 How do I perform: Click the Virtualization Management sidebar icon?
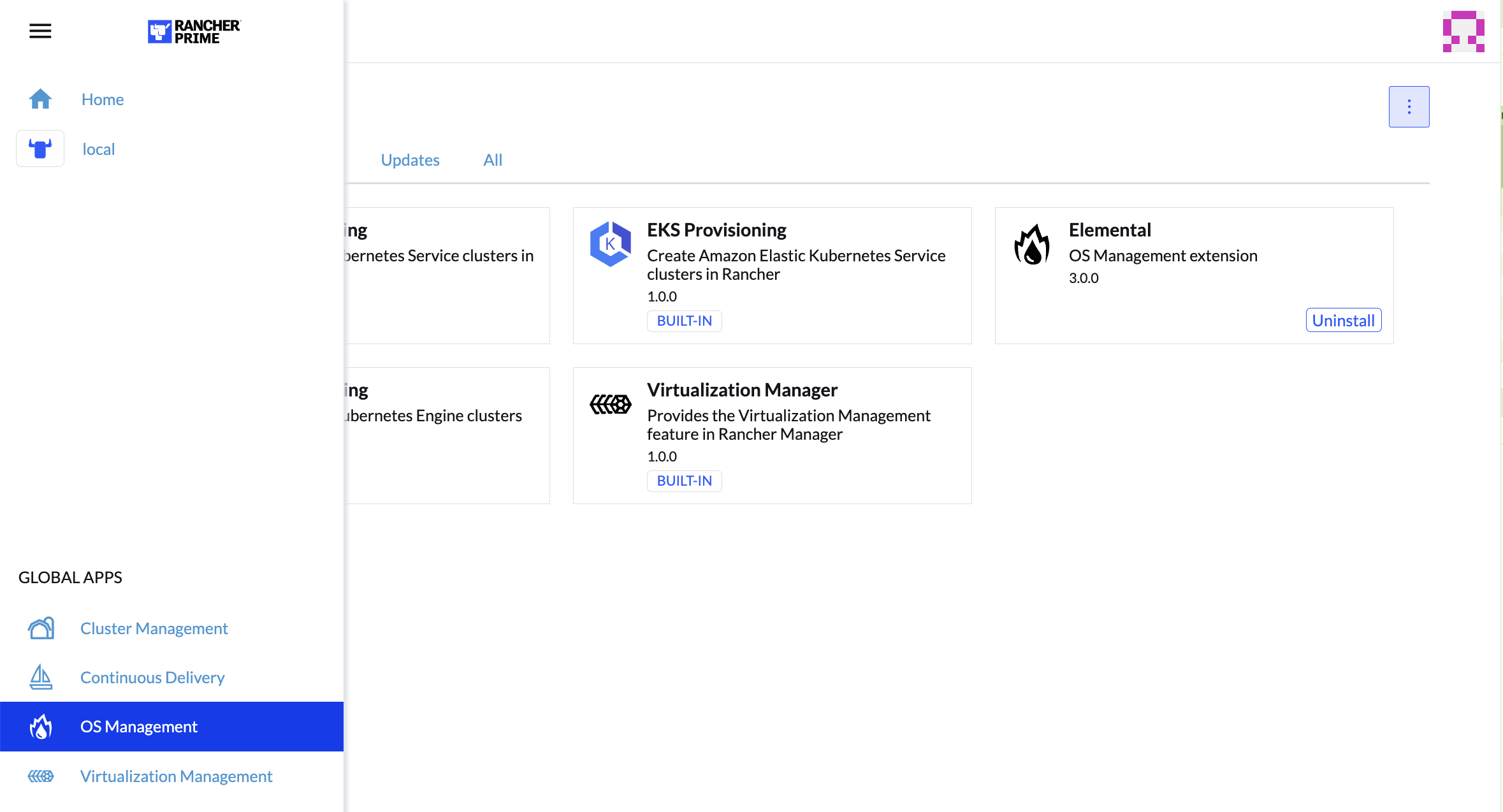pos(41,776)
